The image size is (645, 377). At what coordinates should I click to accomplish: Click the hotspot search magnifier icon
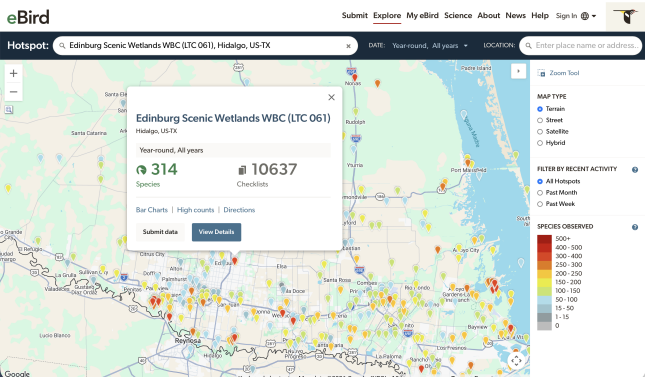62,46
